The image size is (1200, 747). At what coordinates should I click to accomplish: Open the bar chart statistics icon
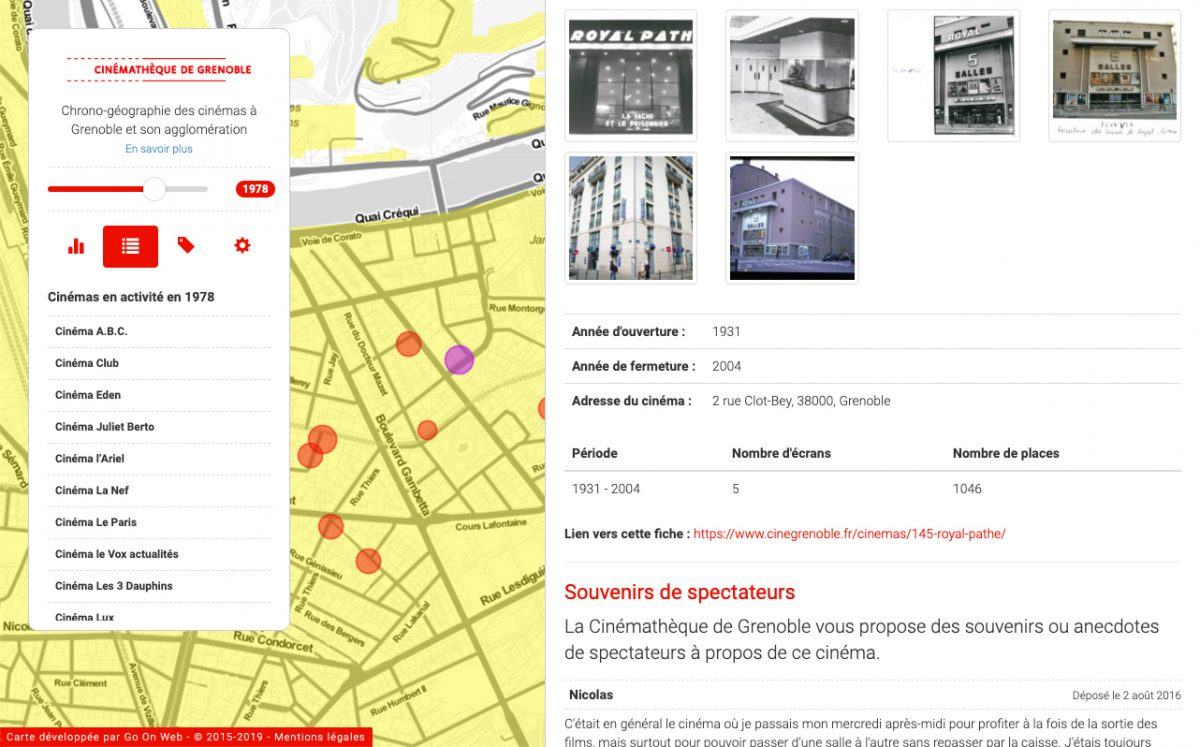(x=76, y=246)
